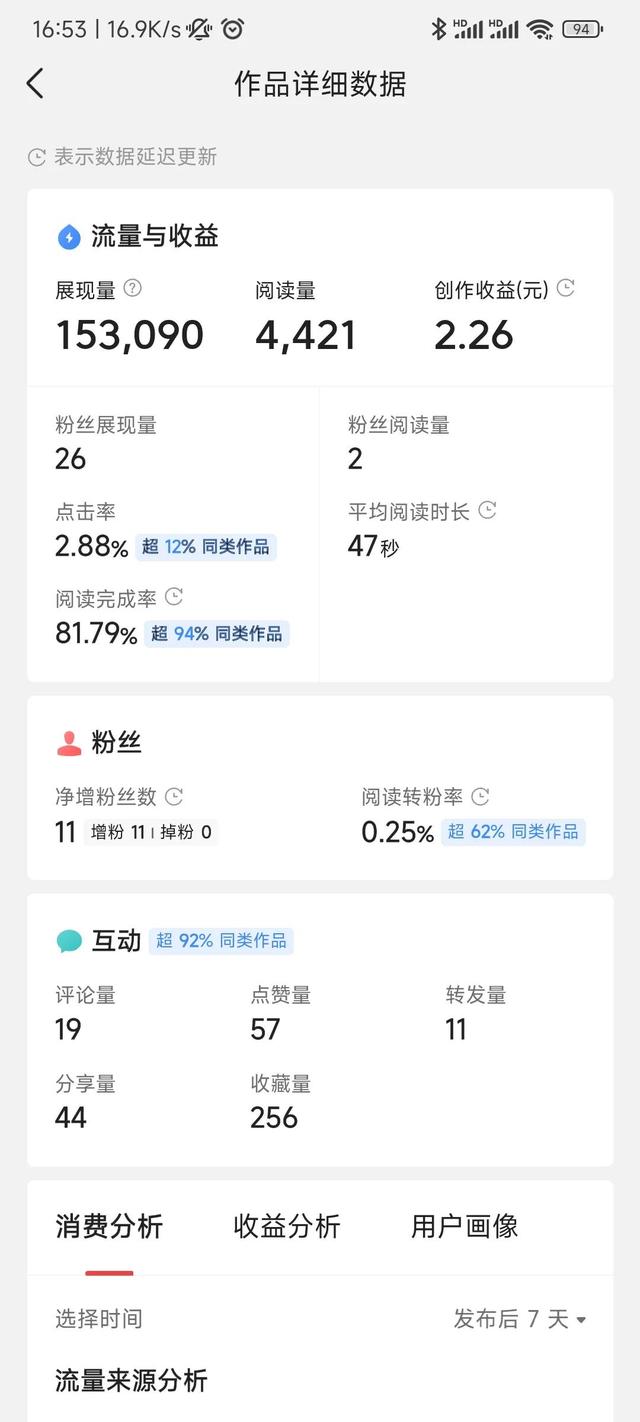This screenshot has height=1422, width=640.
Task: Expand the dropdown arrow next to 选择时间
Action: coord(584,1319)
